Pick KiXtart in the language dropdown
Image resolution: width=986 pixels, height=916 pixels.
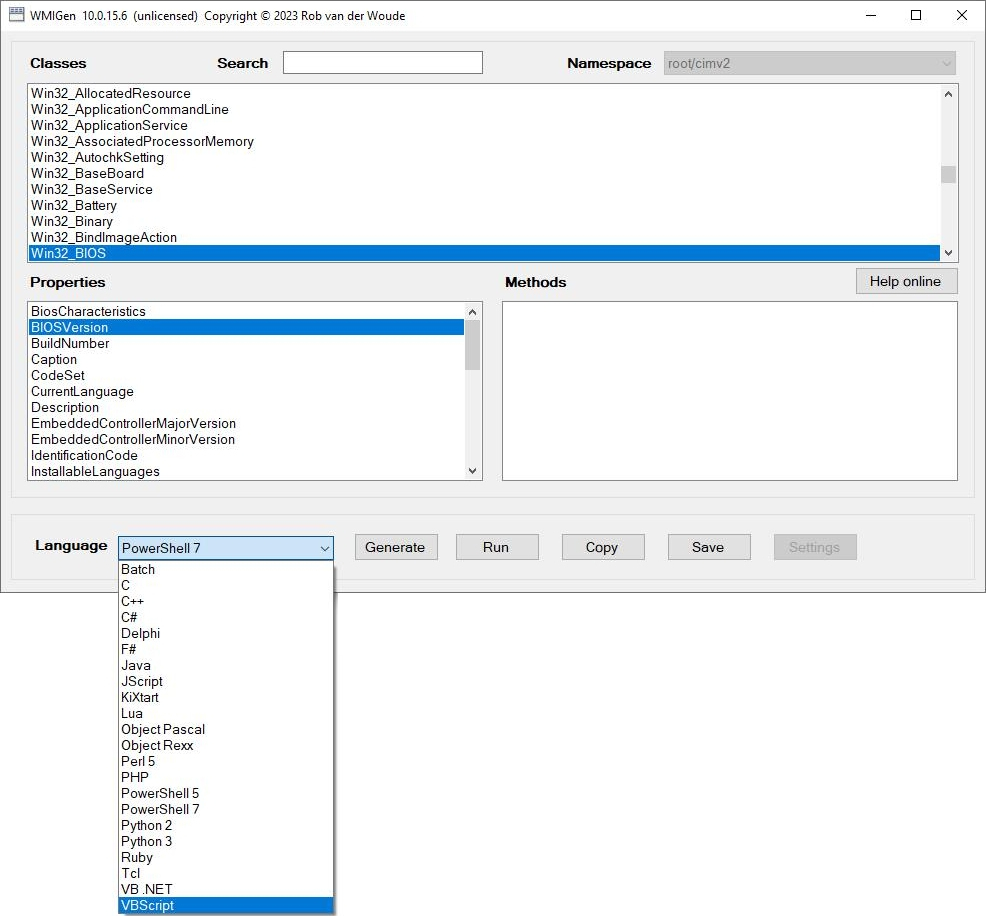pos(226,697)
